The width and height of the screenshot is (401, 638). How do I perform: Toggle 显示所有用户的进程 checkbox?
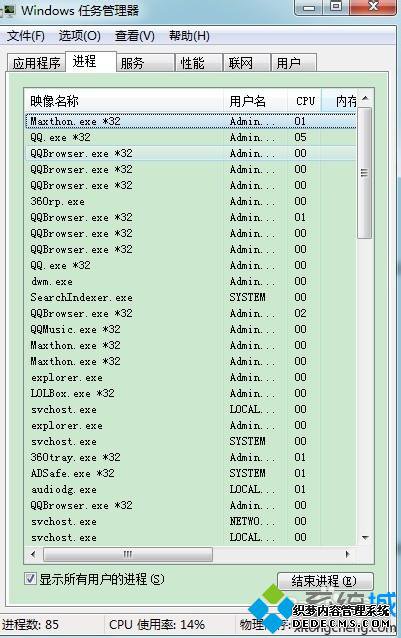point(30,578)
